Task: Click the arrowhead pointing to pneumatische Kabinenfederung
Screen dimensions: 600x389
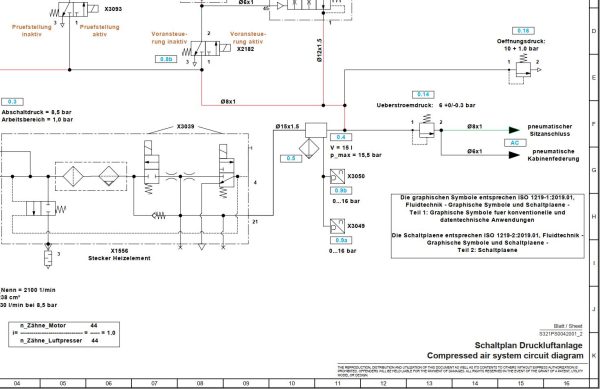Action: (514, 155)
